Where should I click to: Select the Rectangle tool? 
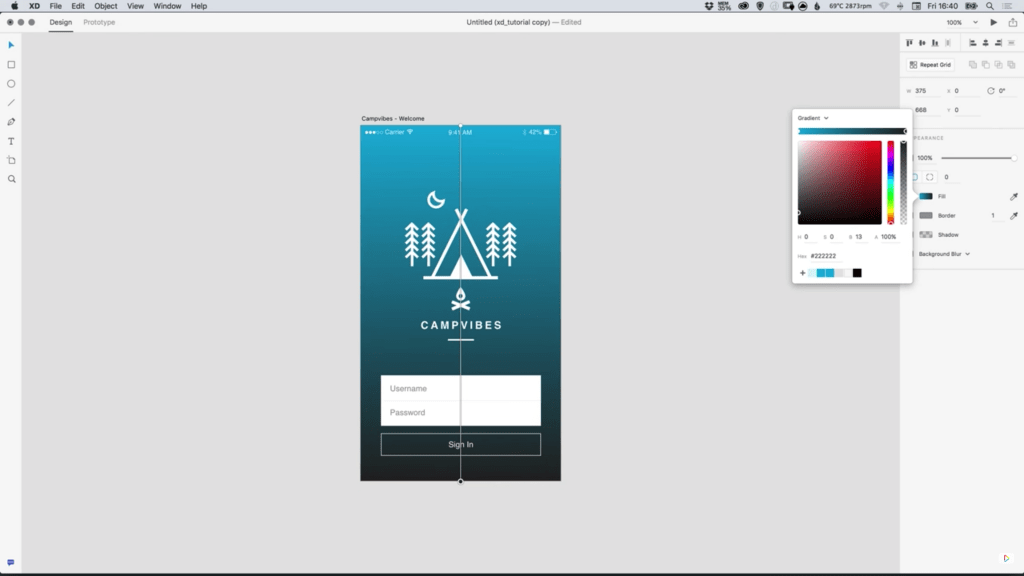tap(11, 64)
